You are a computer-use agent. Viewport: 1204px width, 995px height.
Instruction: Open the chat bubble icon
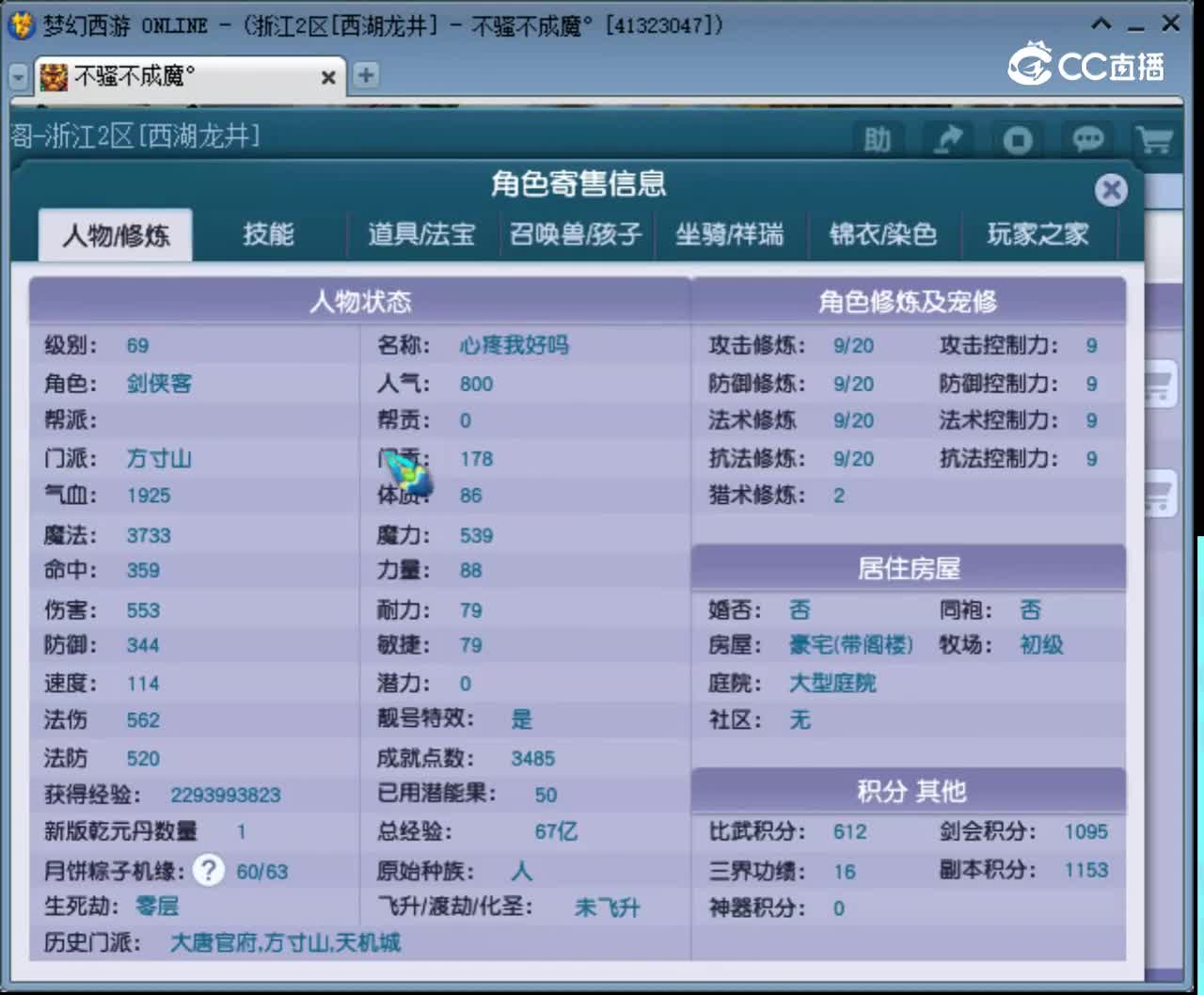(x=1087, y=140)
